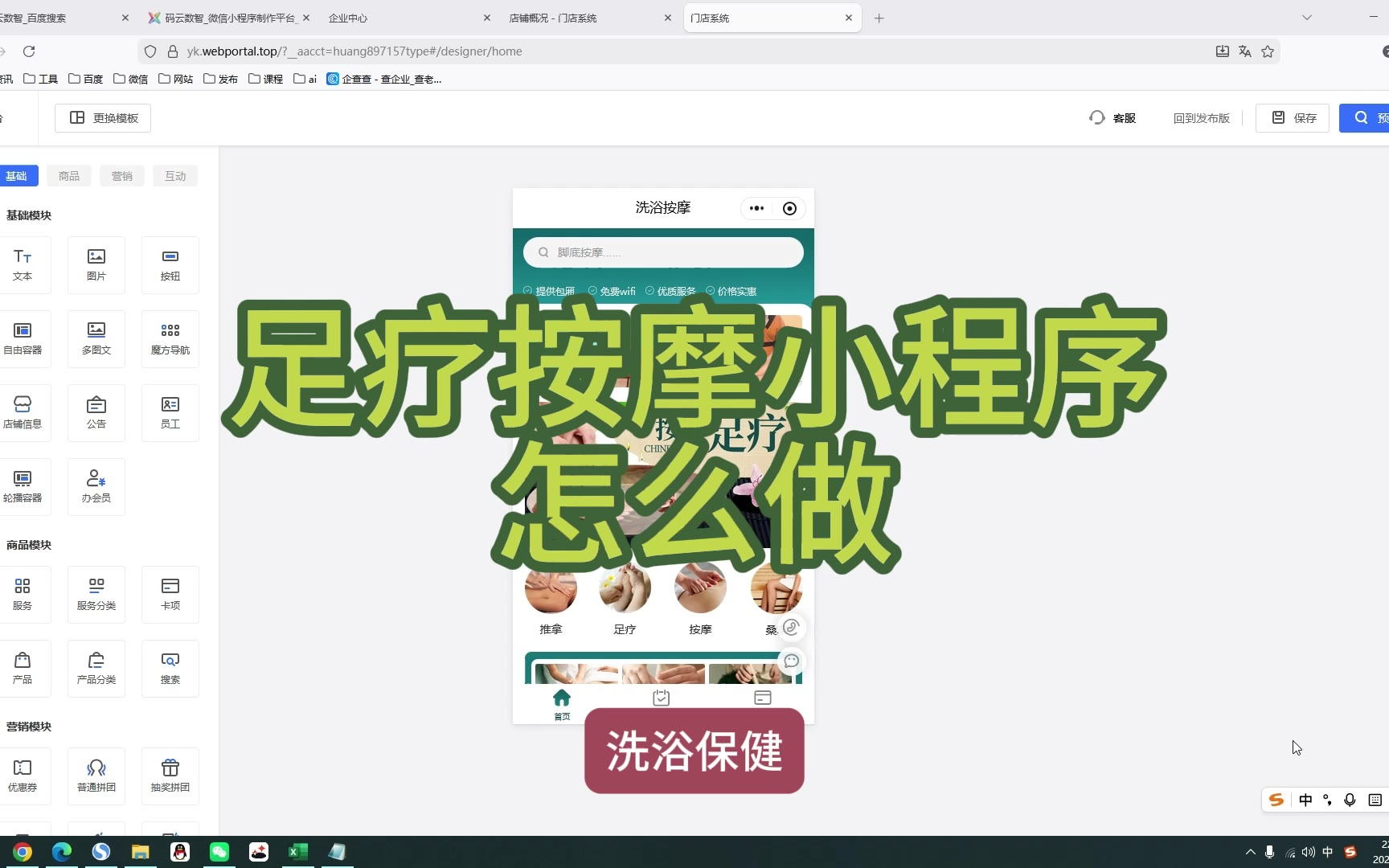Open the 工具 bookmarks folder
Screen dimensions: 1389x868
[41, 79]
